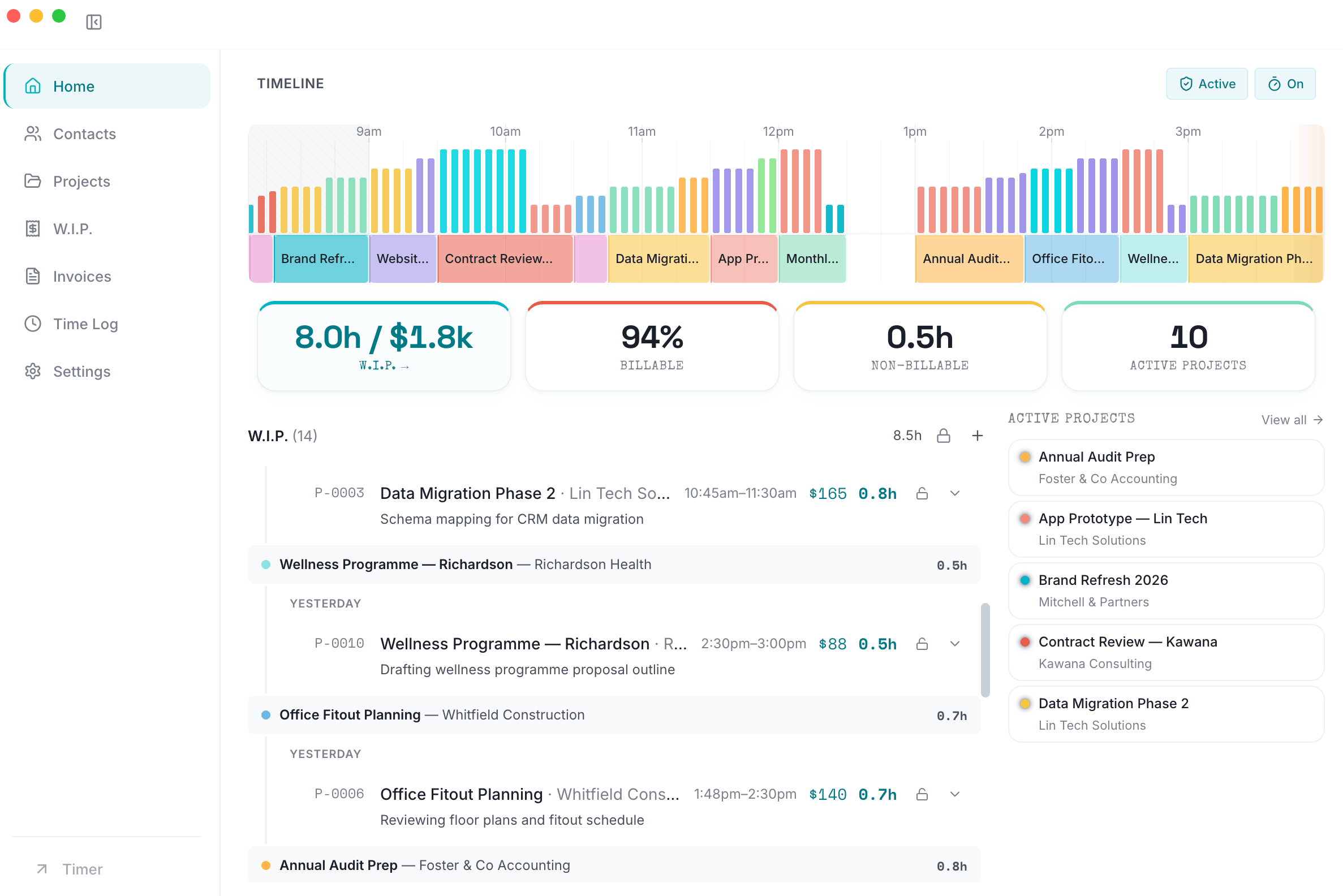Screen dimensions: 1343x896
Task: Click 'Schema mapping for CRM data migration' note
Action: click(x=511, y=519)
